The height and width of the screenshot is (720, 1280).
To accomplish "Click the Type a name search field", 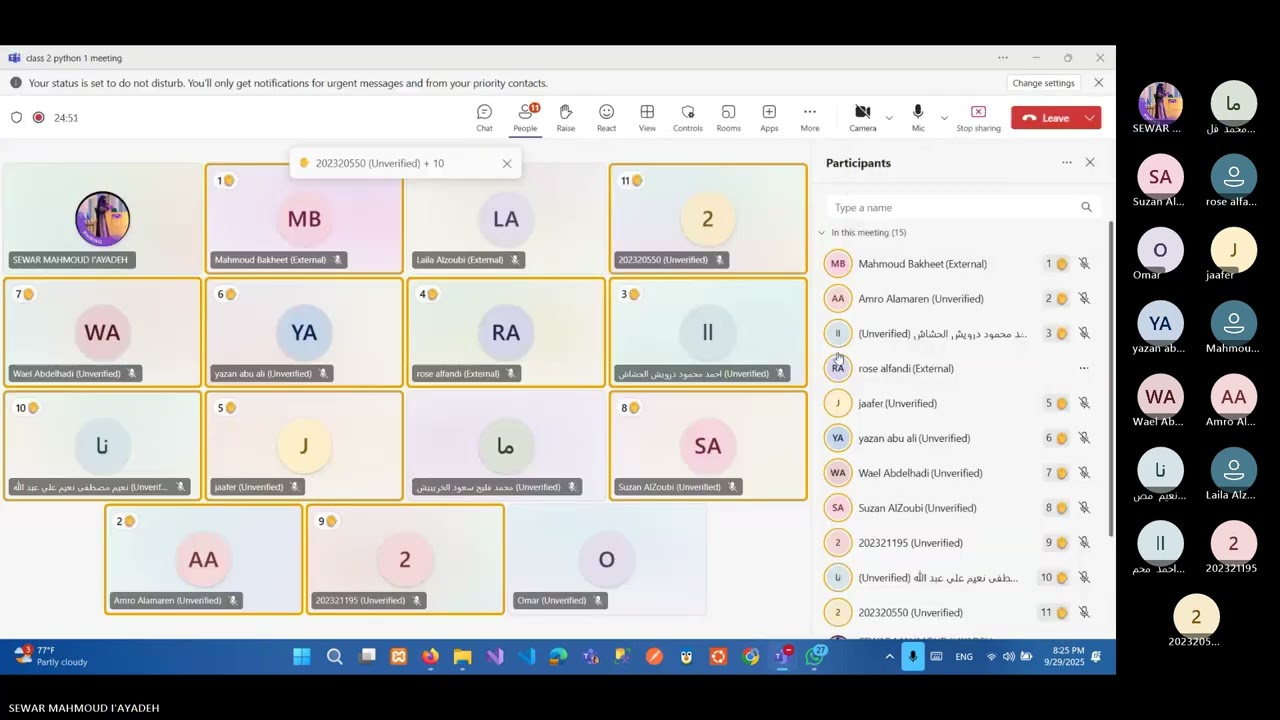I will coord(962,207).
